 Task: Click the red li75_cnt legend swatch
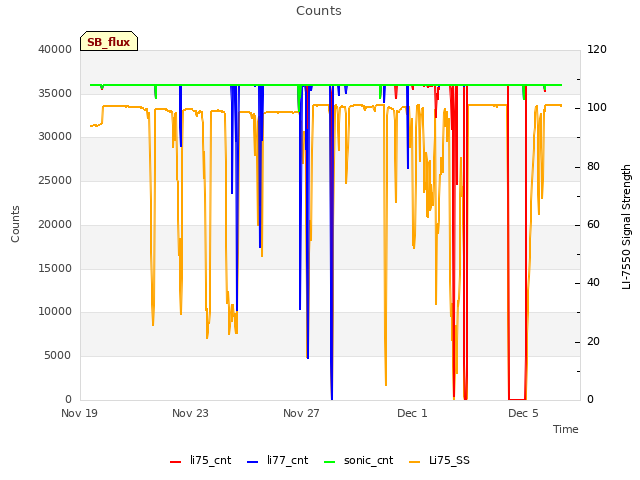coord(176,462)
